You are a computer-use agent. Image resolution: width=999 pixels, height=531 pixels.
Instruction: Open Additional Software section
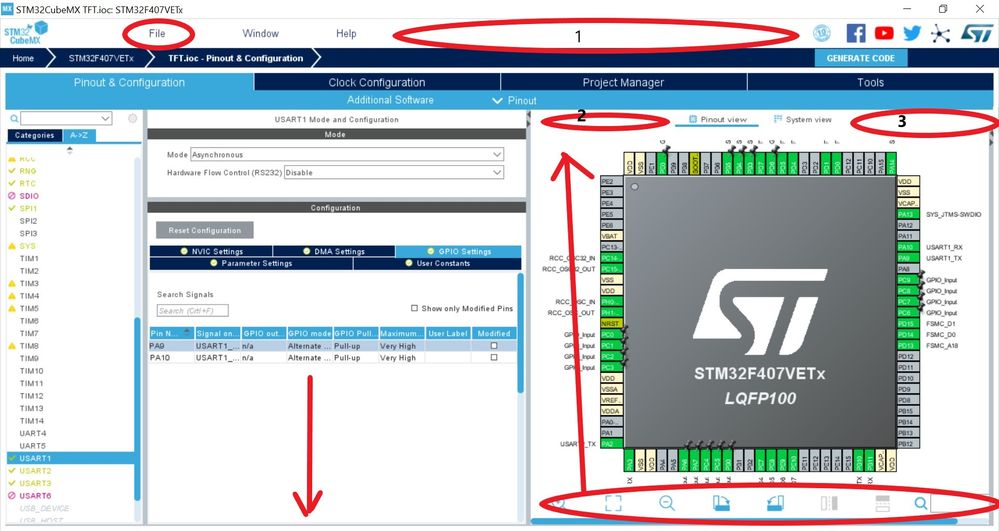click(x=390, y=100)
